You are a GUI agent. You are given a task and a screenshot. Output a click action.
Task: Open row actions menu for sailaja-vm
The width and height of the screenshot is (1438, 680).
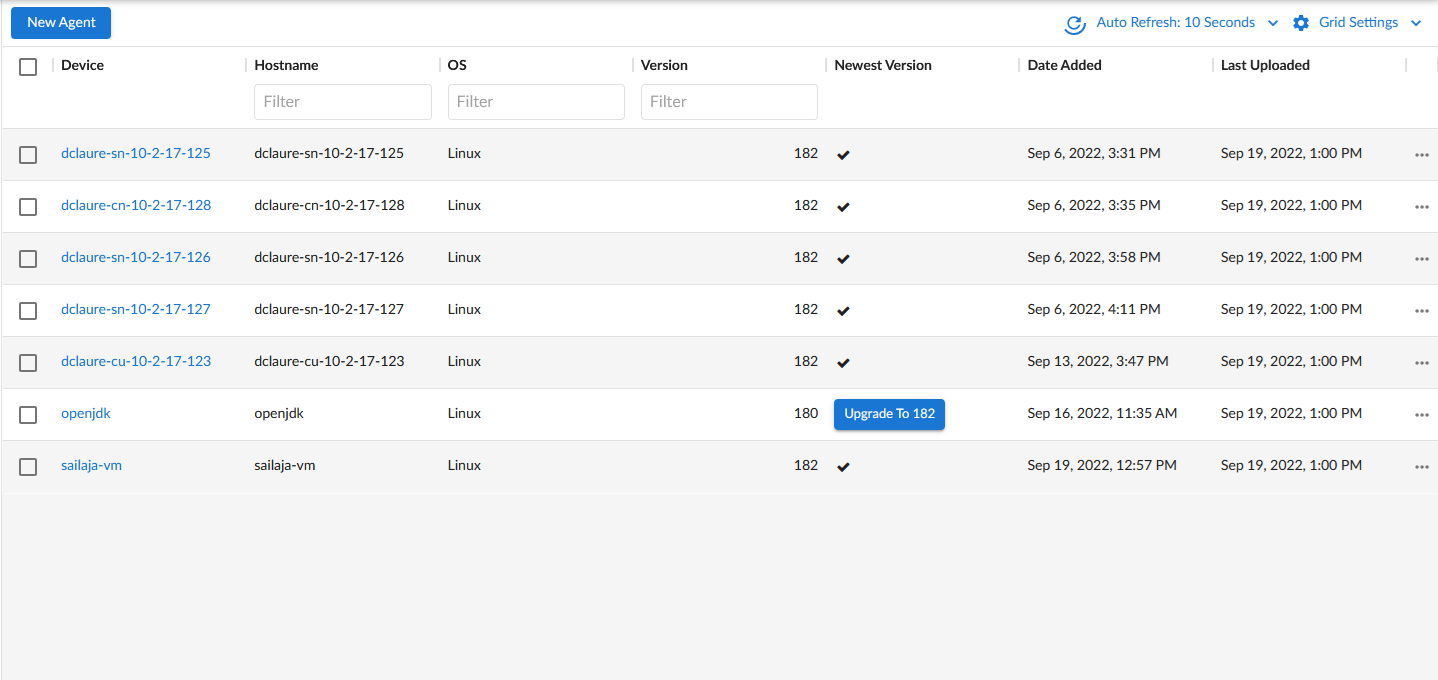[x=1421, y=467]
